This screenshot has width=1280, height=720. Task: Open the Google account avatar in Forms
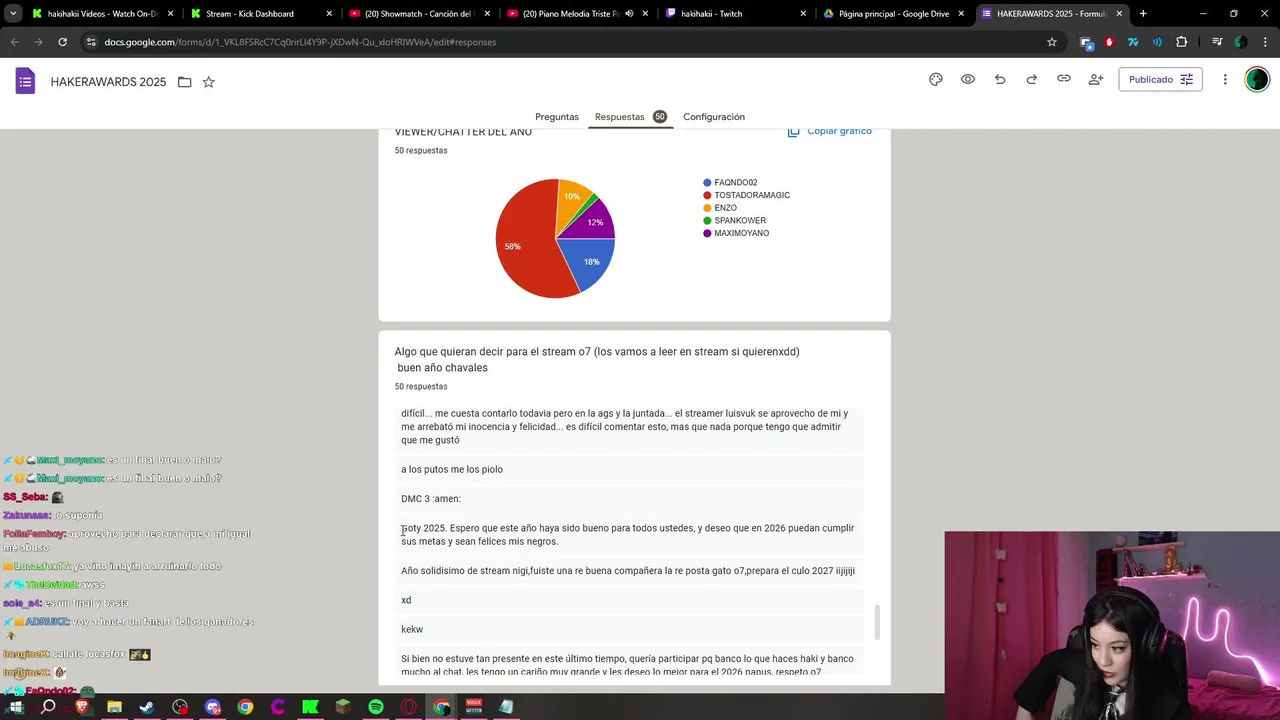pos(1257,79)
